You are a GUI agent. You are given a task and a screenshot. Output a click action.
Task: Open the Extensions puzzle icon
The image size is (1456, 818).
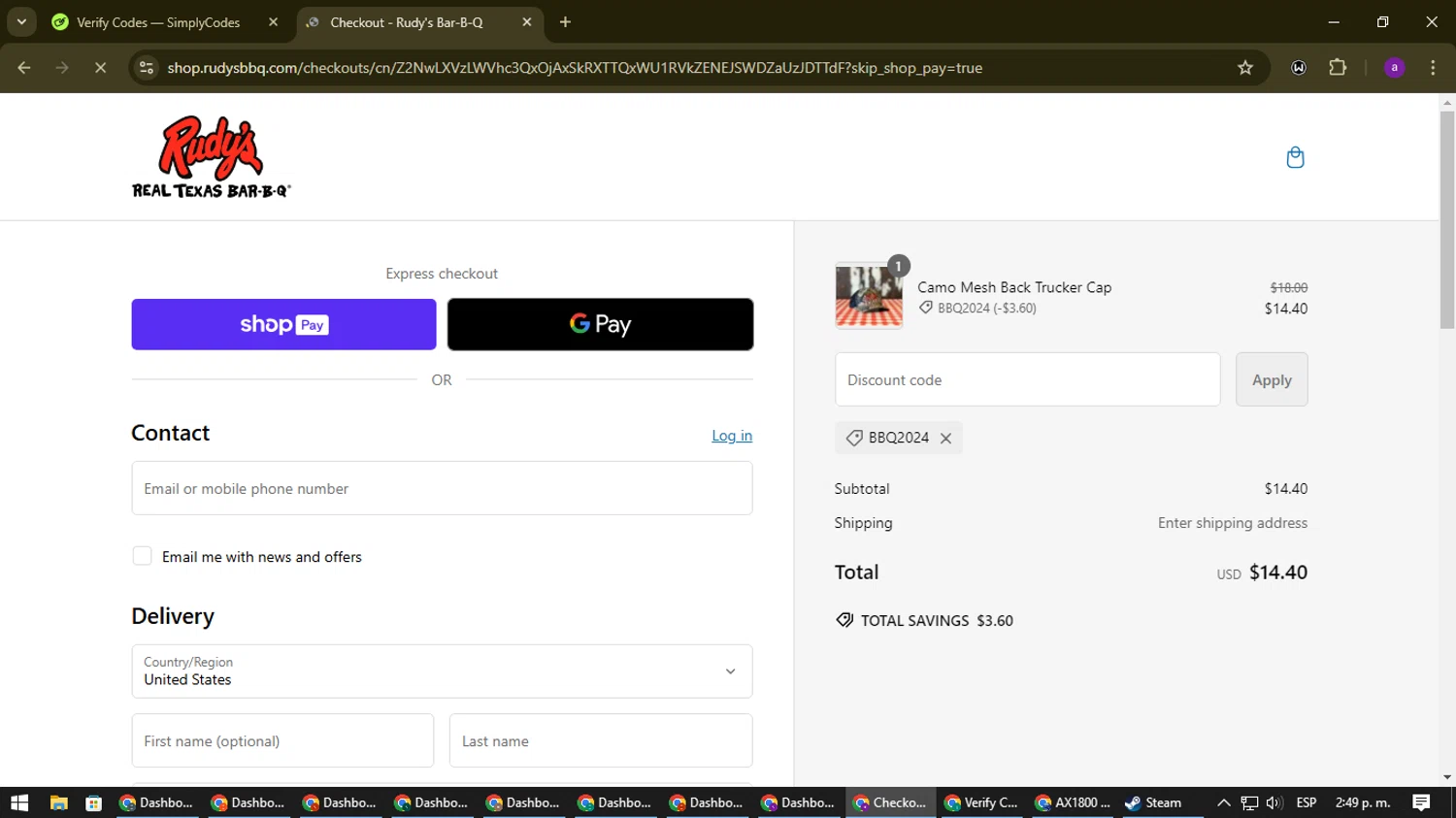click(x=1338, y=68)
